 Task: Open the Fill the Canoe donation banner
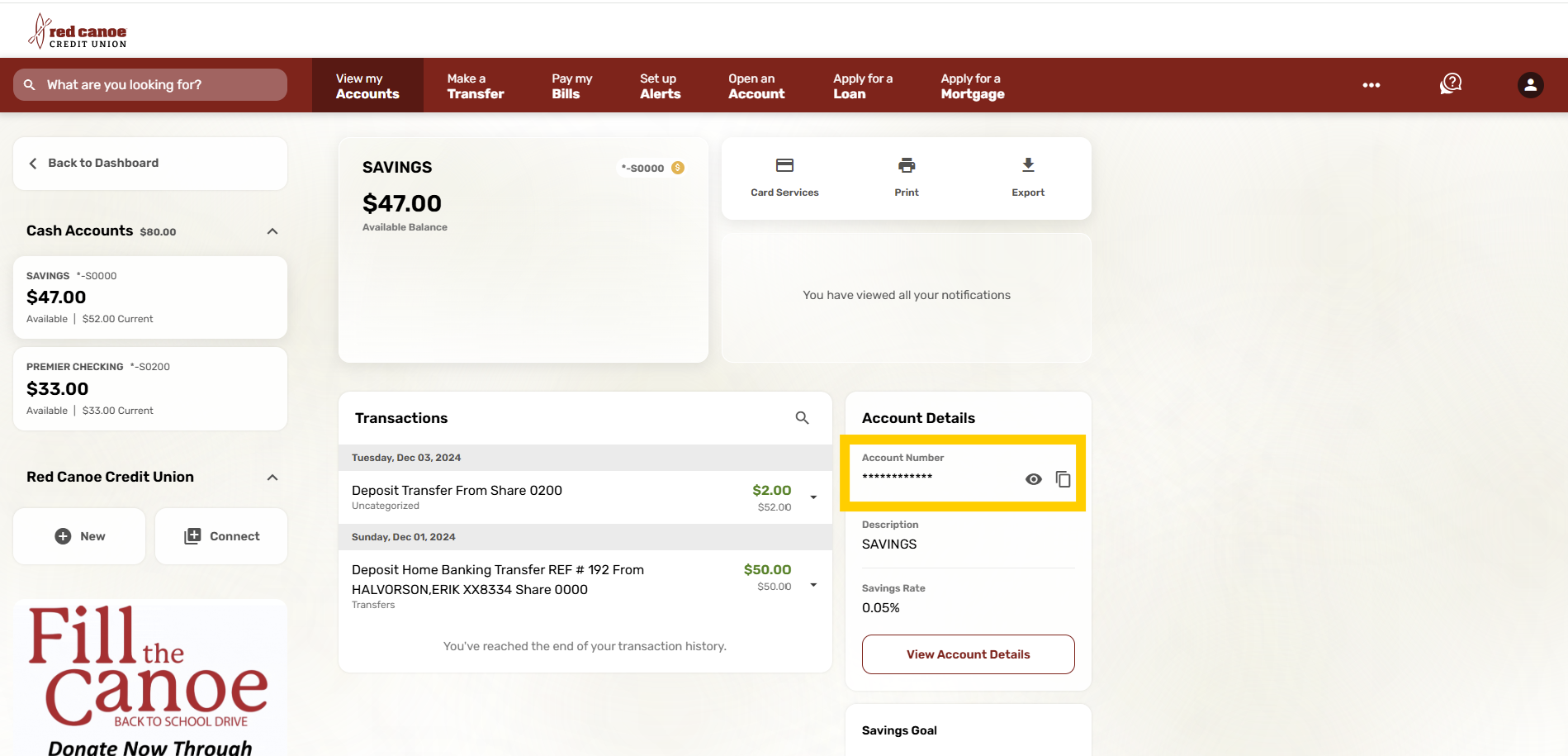click(150, 678)
